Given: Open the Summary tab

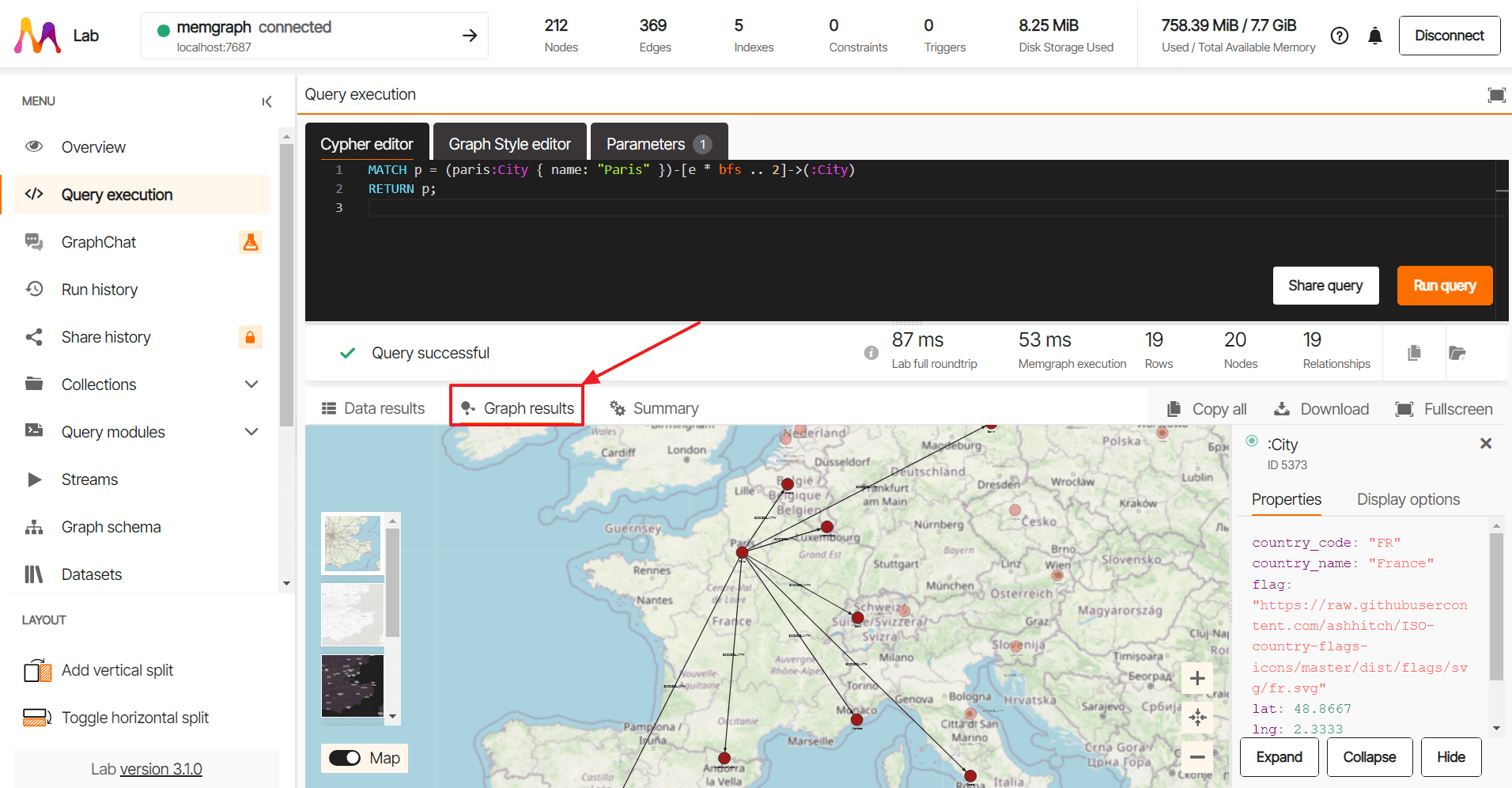Looking at the screenshot, I should point(655,408).
